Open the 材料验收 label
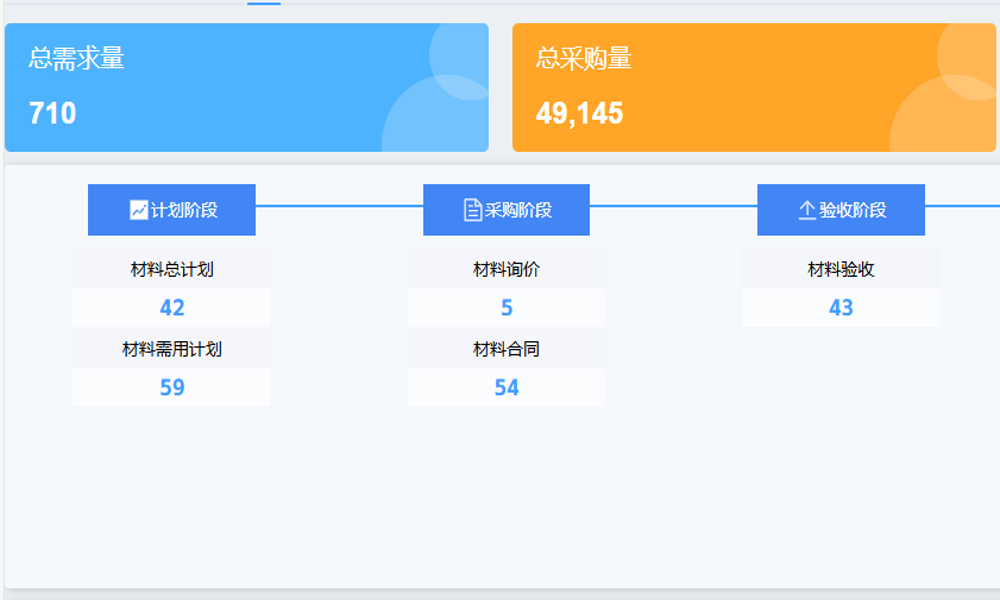1000x600 pixels. pyautogui.click(x=841, y=269)
